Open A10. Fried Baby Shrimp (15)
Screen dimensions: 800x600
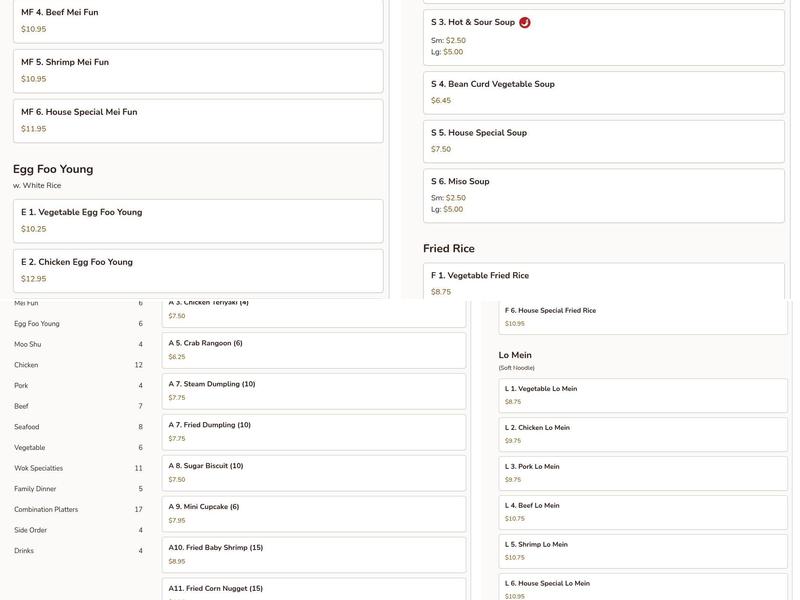point(314,555)
